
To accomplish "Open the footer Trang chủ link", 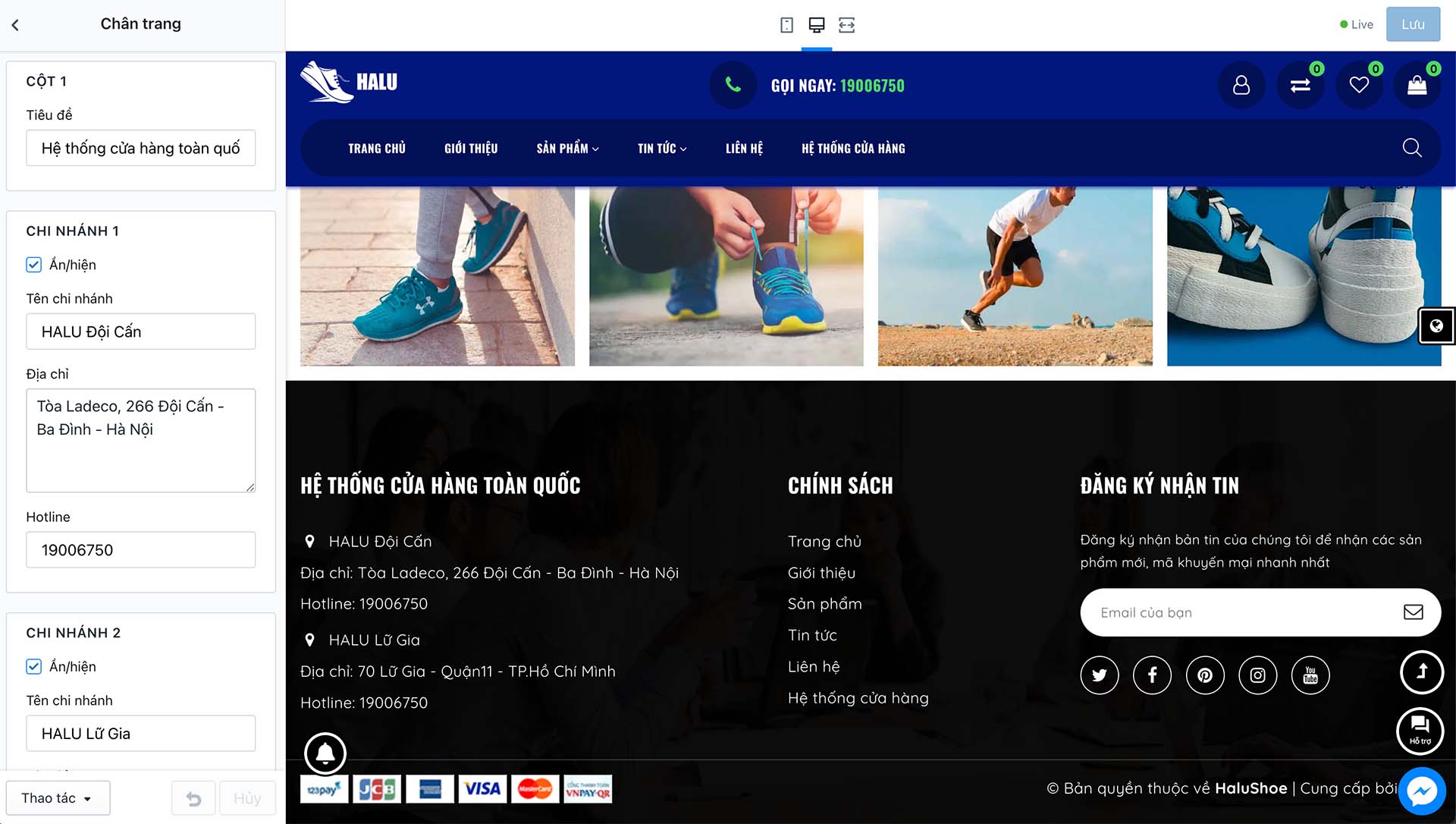I will pyautogui.click(x=824, y=542).
